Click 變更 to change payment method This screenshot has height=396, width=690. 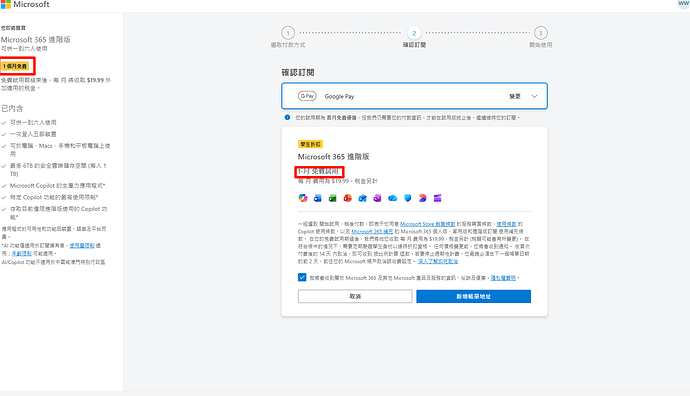click(x=515, y=96)
